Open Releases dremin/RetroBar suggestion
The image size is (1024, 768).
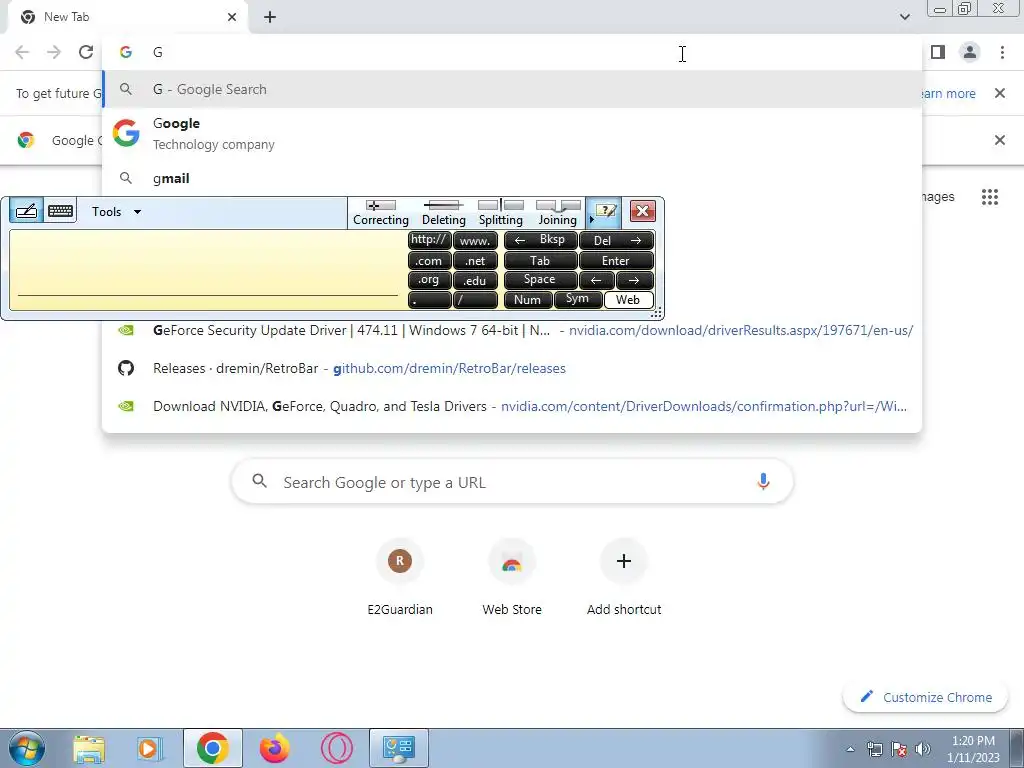coord(512,368)
